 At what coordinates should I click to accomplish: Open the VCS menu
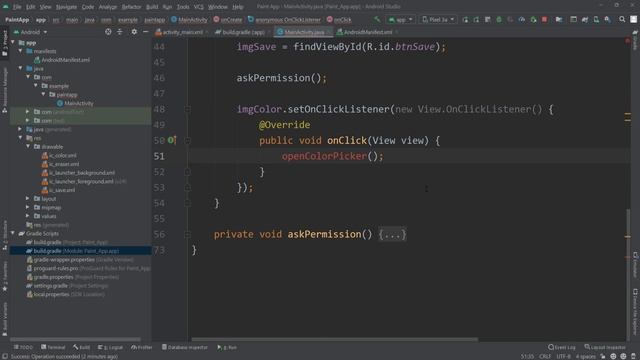198,7
